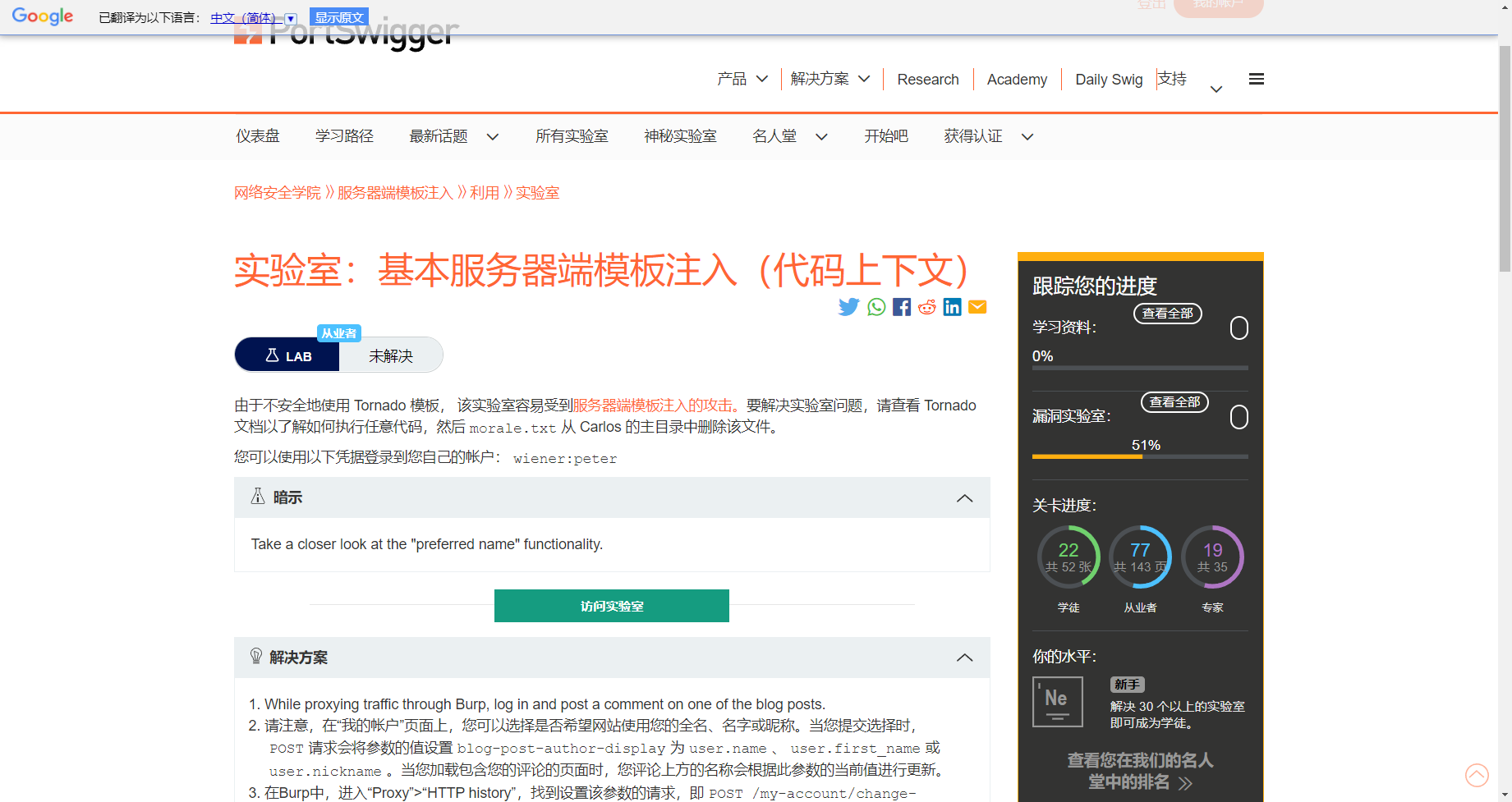Viewport: 1512px width, 802px height.
Task: Expand the 支持 support dropdown arrow
Action: point(1216,89)
